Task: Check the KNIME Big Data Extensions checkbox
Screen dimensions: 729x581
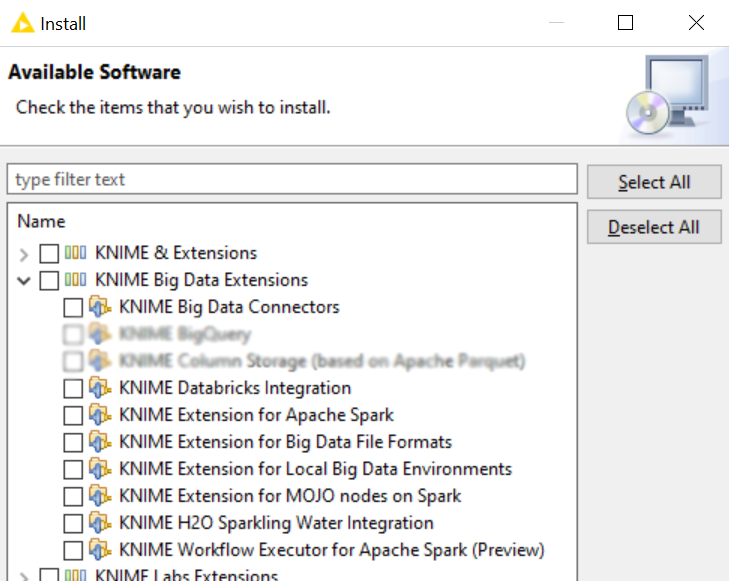Action: coord(49,281)
